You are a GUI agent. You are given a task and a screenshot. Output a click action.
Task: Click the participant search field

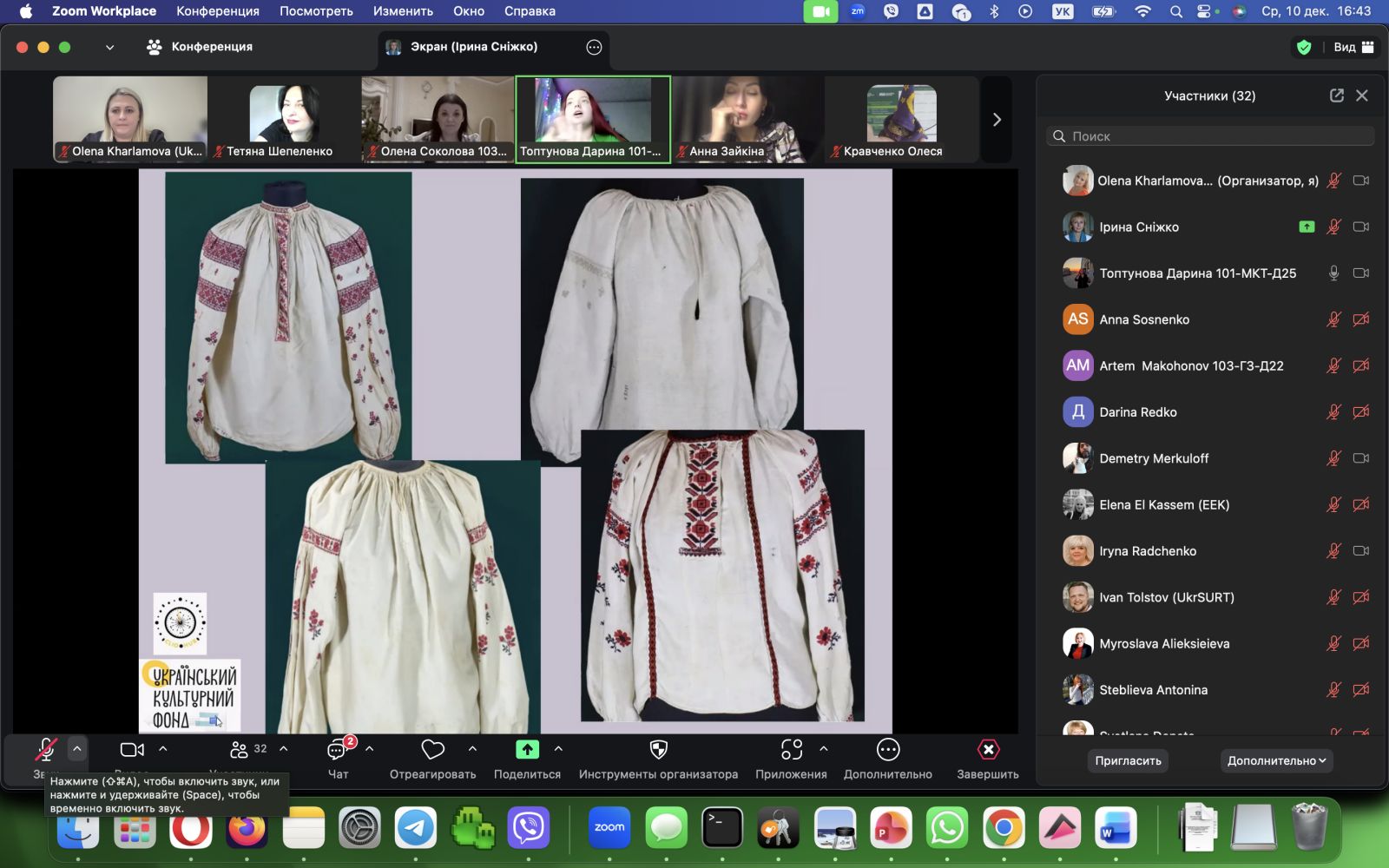tap(1210, 136)
